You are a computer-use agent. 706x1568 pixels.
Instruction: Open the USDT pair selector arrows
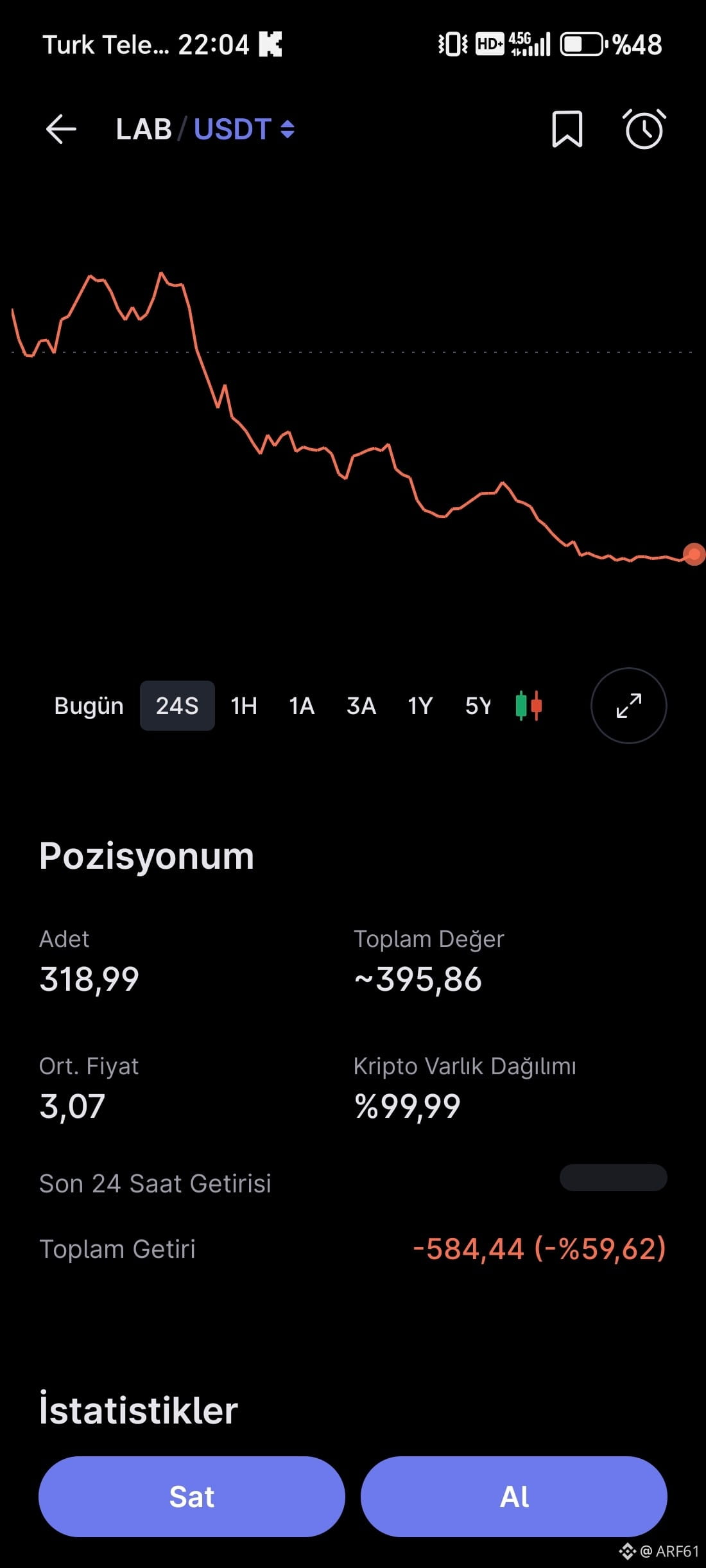click(288, 129)
